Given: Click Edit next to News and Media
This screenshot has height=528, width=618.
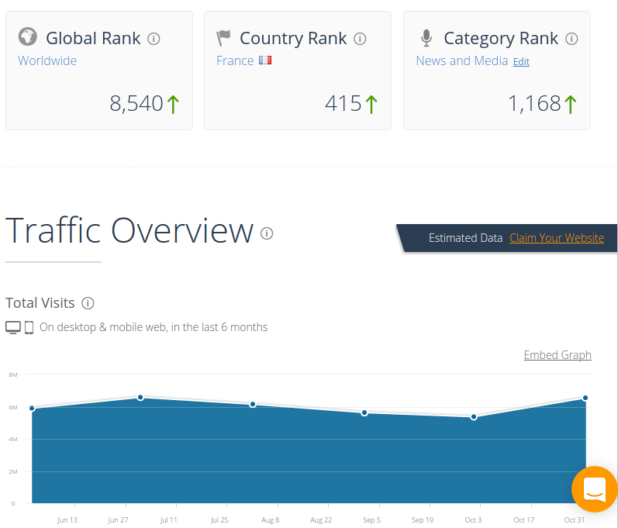Looking at the screenshot, I should 521,62.
